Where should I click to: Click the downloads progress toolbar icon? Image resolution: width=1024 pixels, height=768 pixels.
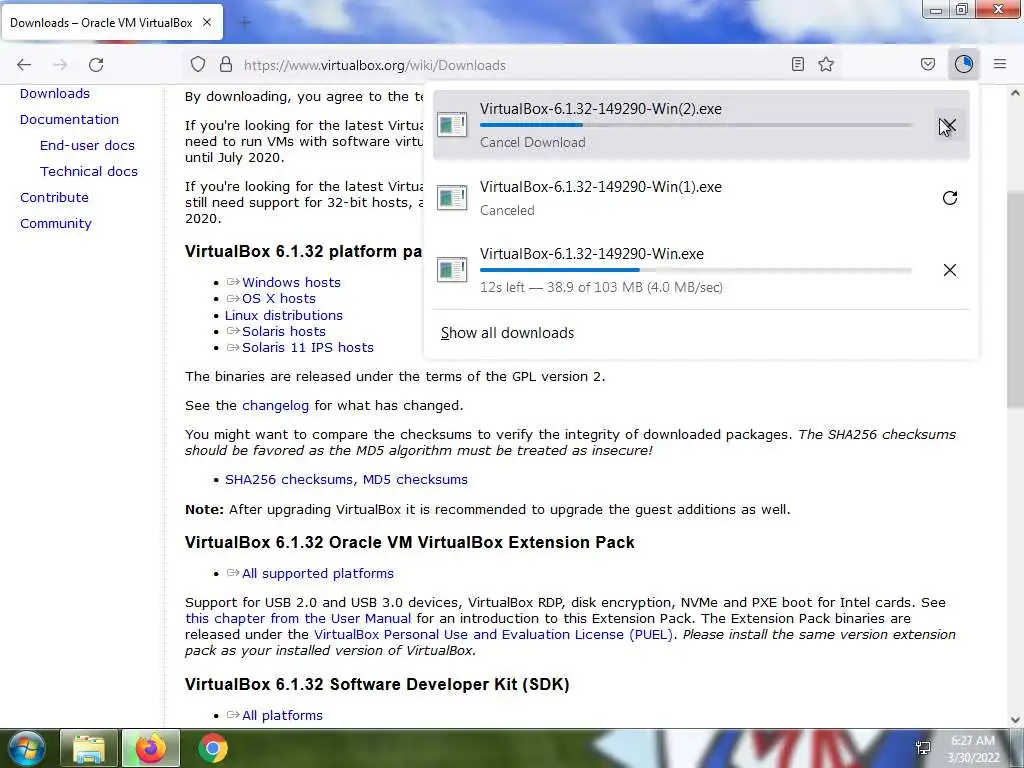963,64
